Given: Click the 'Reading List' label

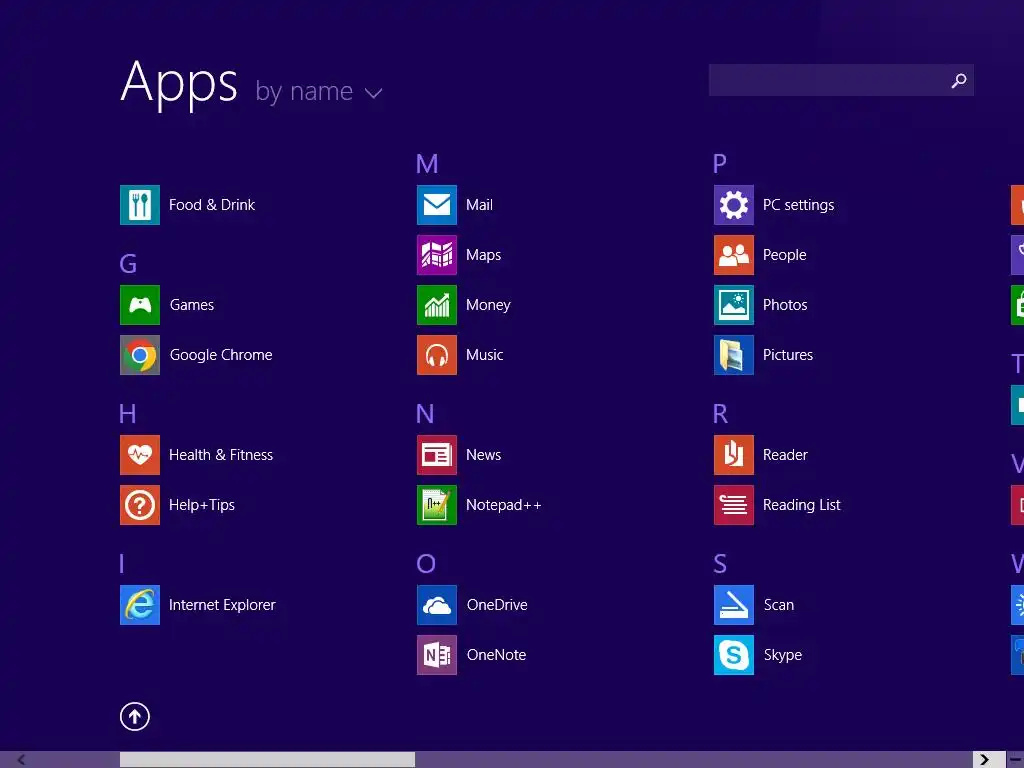Looking at the screenshot, I should coord(801,505).
